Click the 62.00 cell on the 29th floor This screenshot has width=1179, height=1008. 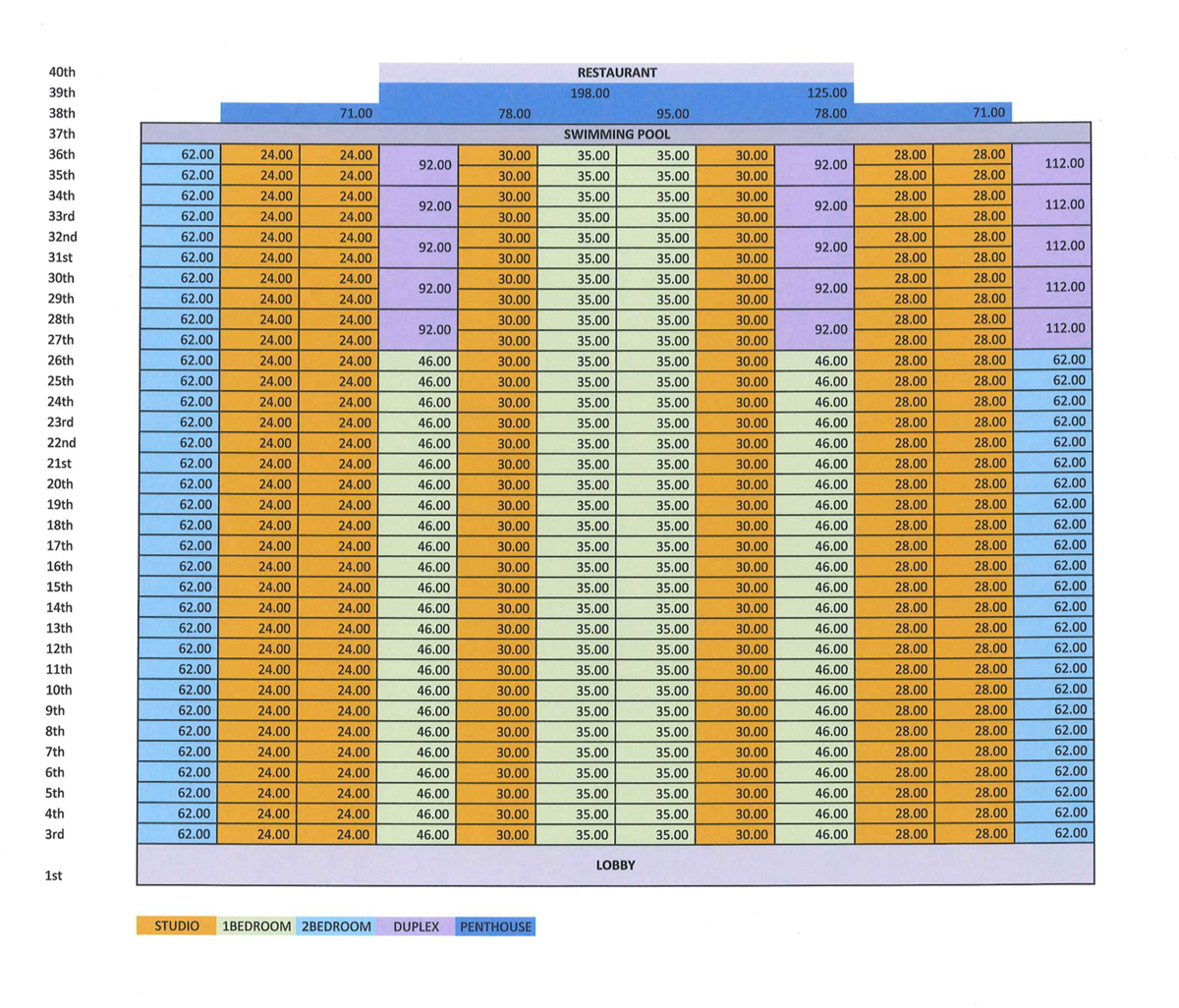coord(180,299)
